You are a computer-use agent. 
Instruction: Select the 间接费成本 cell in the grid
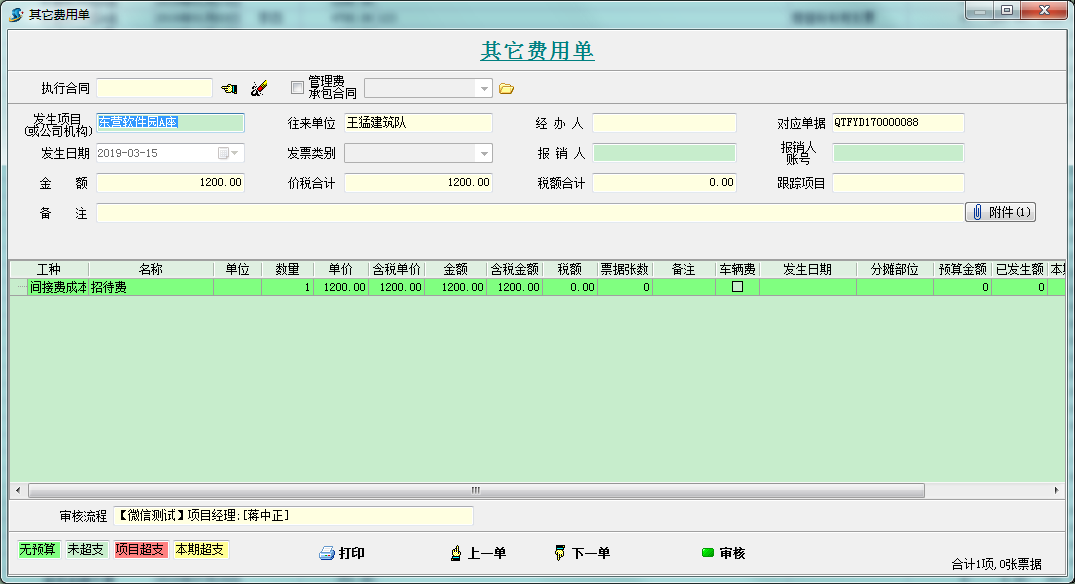[x=58, y=287]
